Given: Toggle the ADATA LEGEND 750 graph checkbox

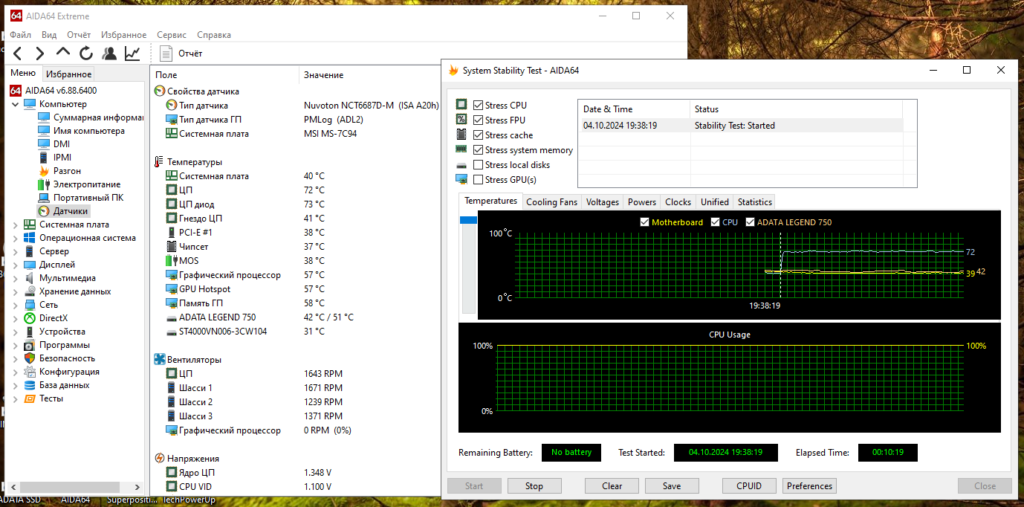Looking at the screenshot, I should point(751,222).
